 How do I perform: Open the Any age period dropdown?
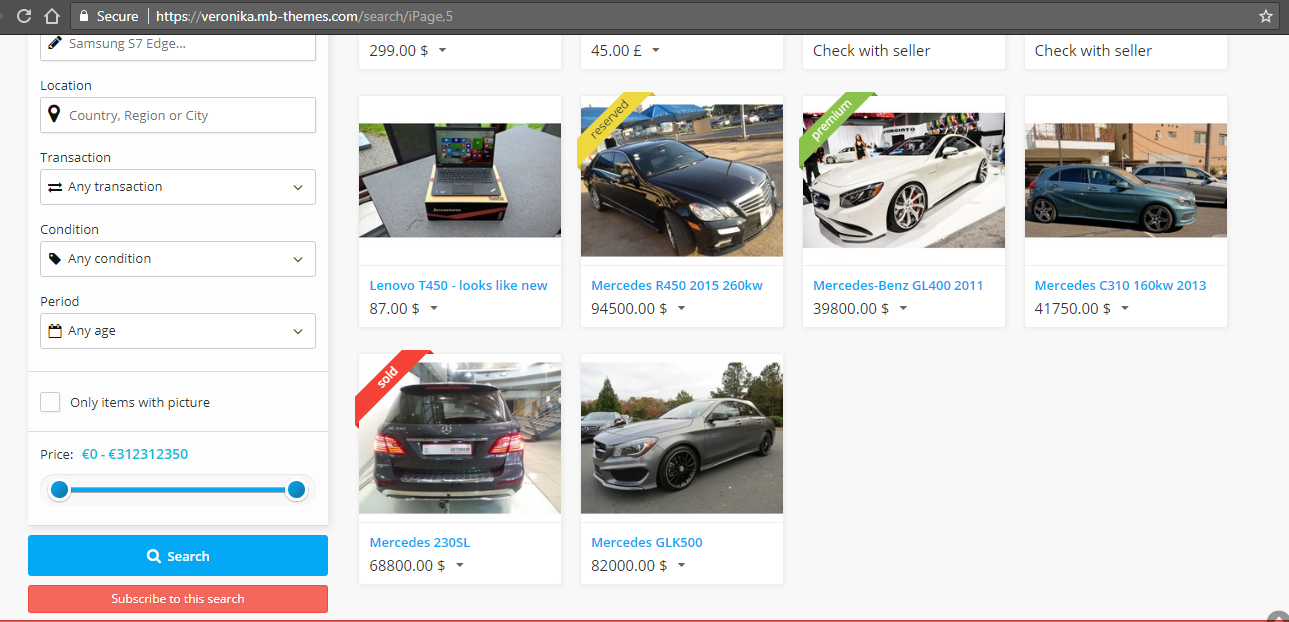[178, 331]
